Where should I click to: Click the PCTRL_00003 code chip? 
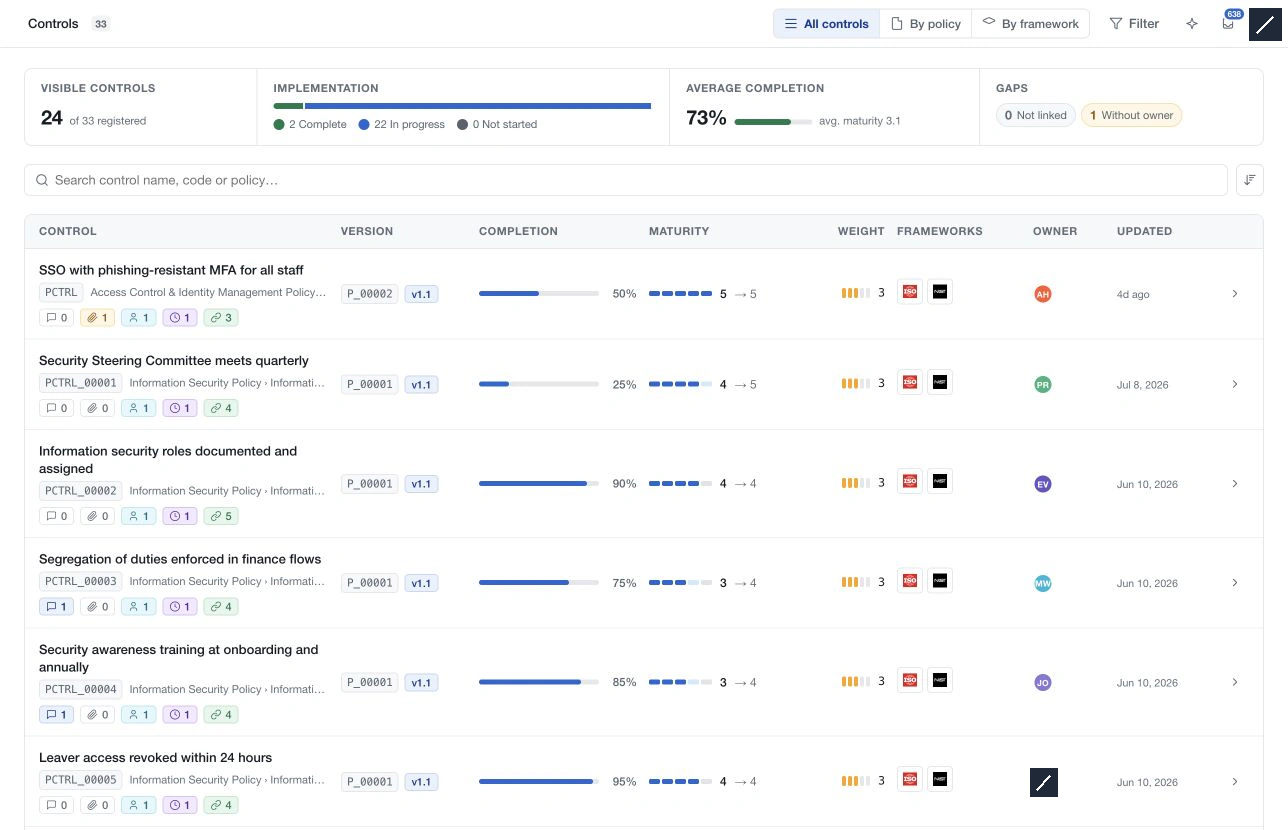click(81, 581)
